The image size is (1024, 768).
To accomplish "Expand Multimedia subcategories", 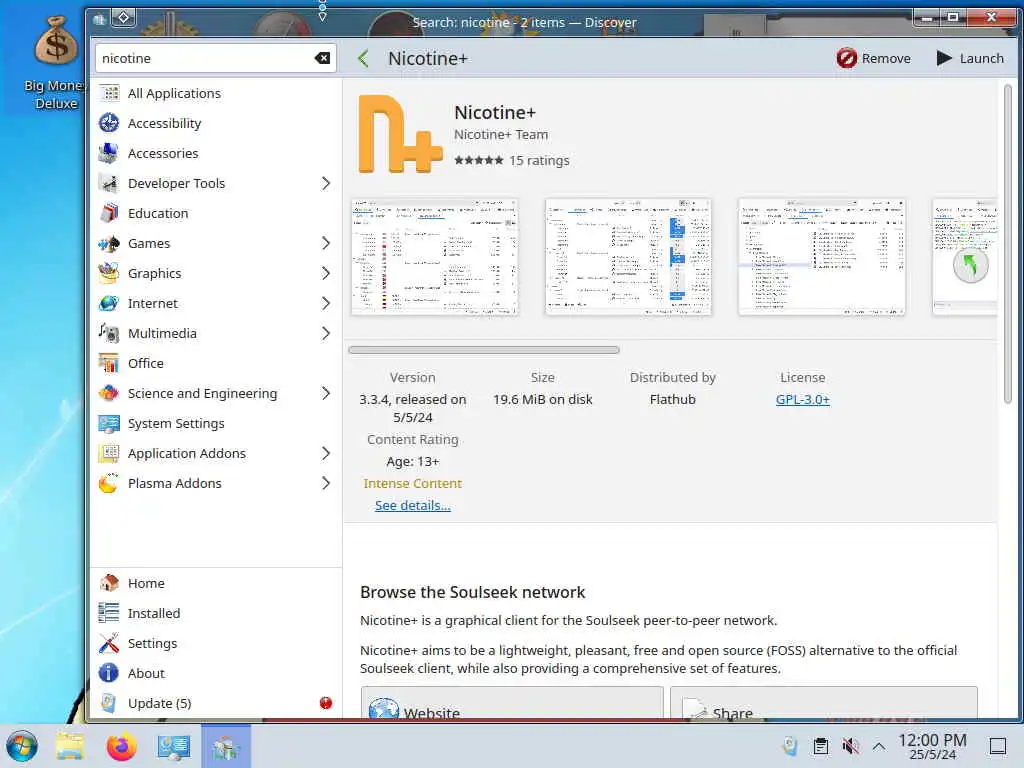I will [326, 333].
